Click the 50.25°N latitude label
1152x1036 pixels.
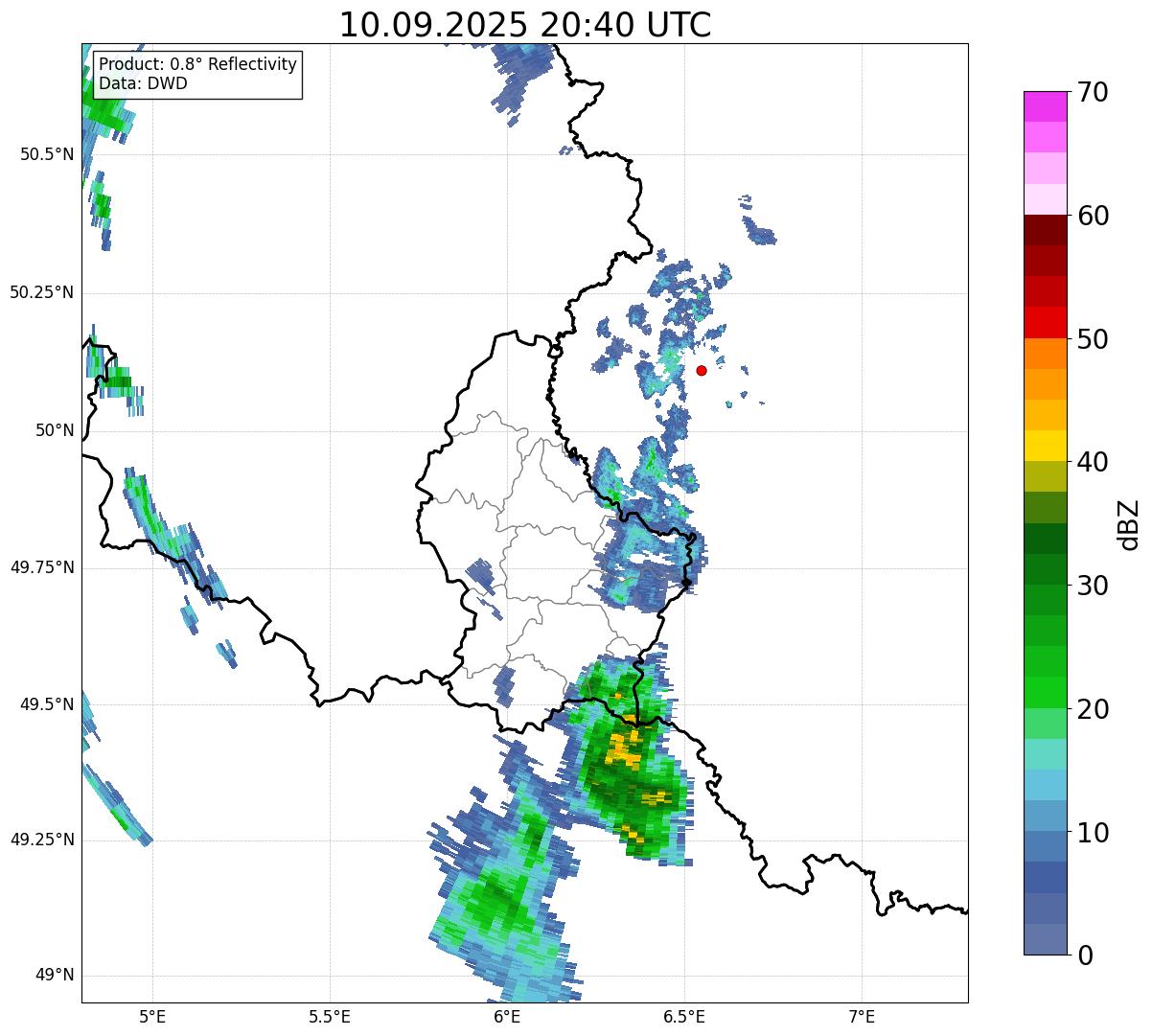click(x=41, y=293)
